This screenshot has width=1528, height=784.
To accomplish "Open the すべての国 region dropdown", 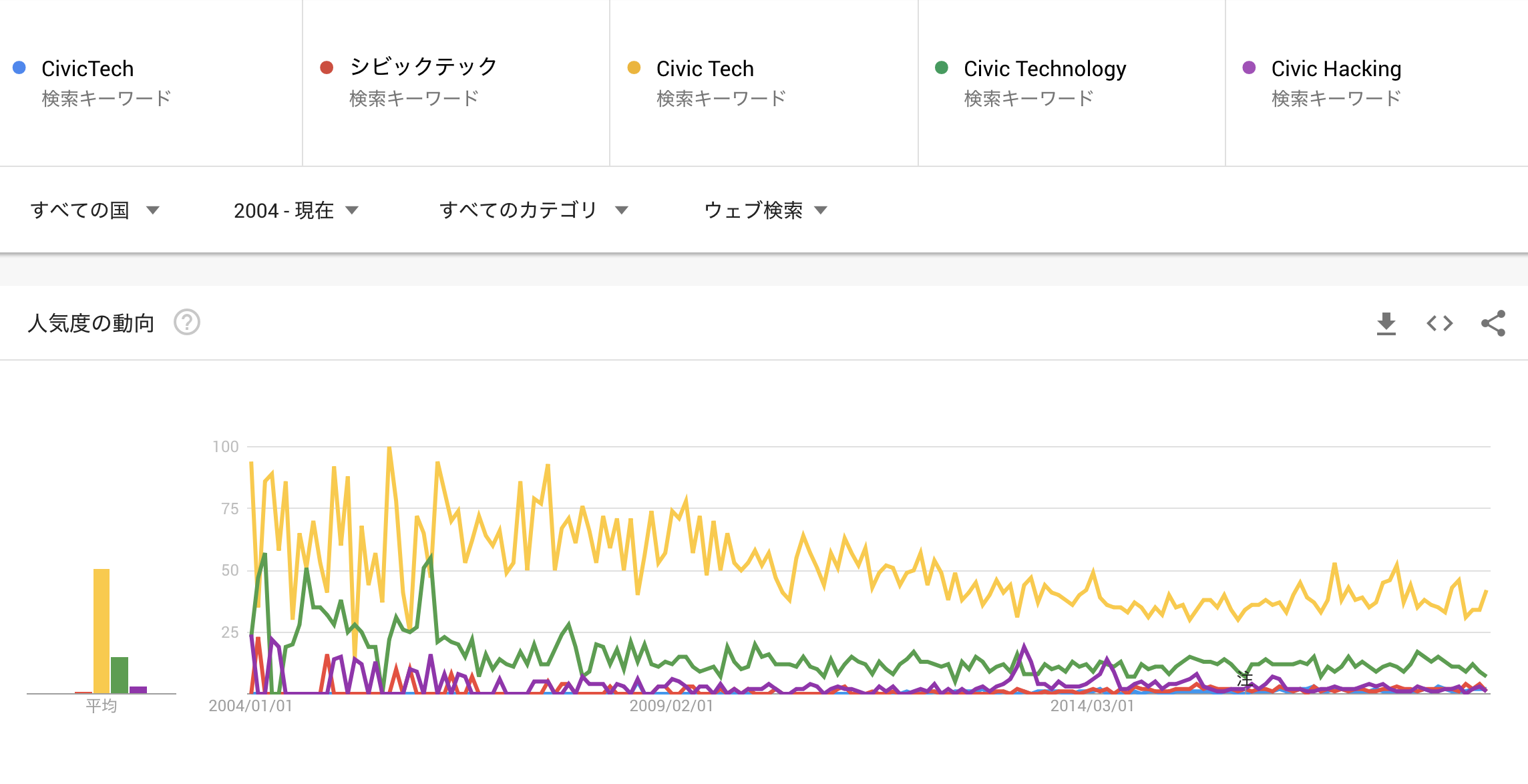I will click(95, 210).
